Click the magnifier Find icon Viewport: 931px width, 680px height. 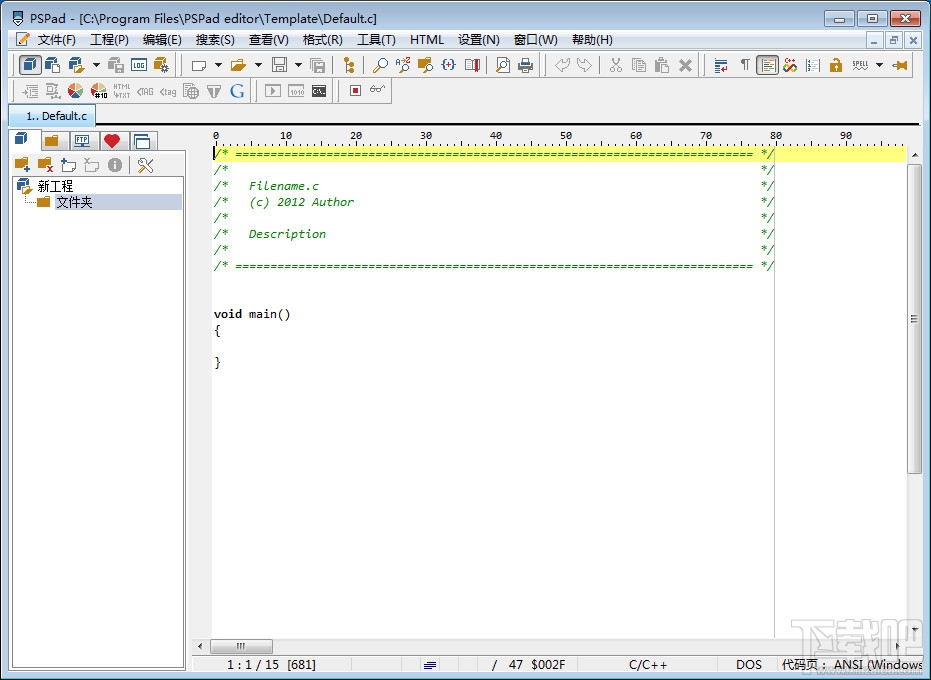(x=380, y=65)
